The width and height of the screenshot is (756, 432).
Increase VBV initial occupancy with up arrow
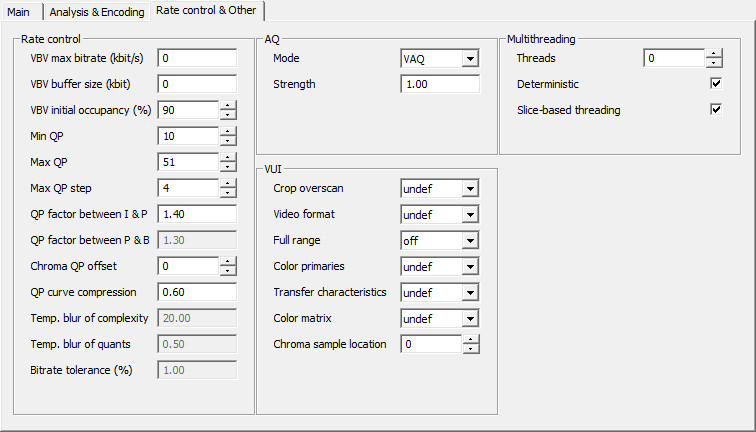(228, 105)
